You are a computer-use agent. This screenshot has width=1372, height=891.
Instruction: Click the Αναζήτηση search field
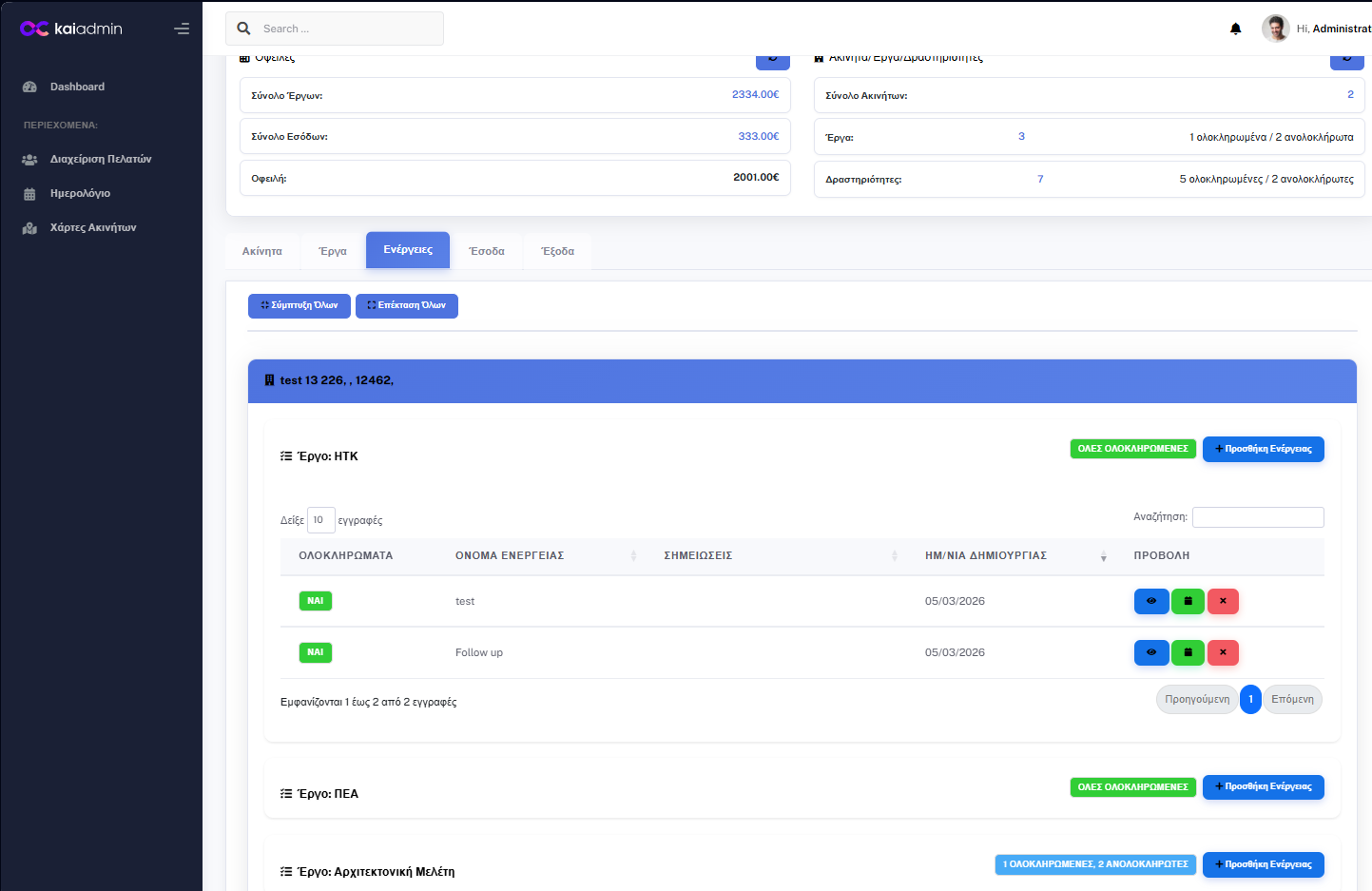[1257, 517]
